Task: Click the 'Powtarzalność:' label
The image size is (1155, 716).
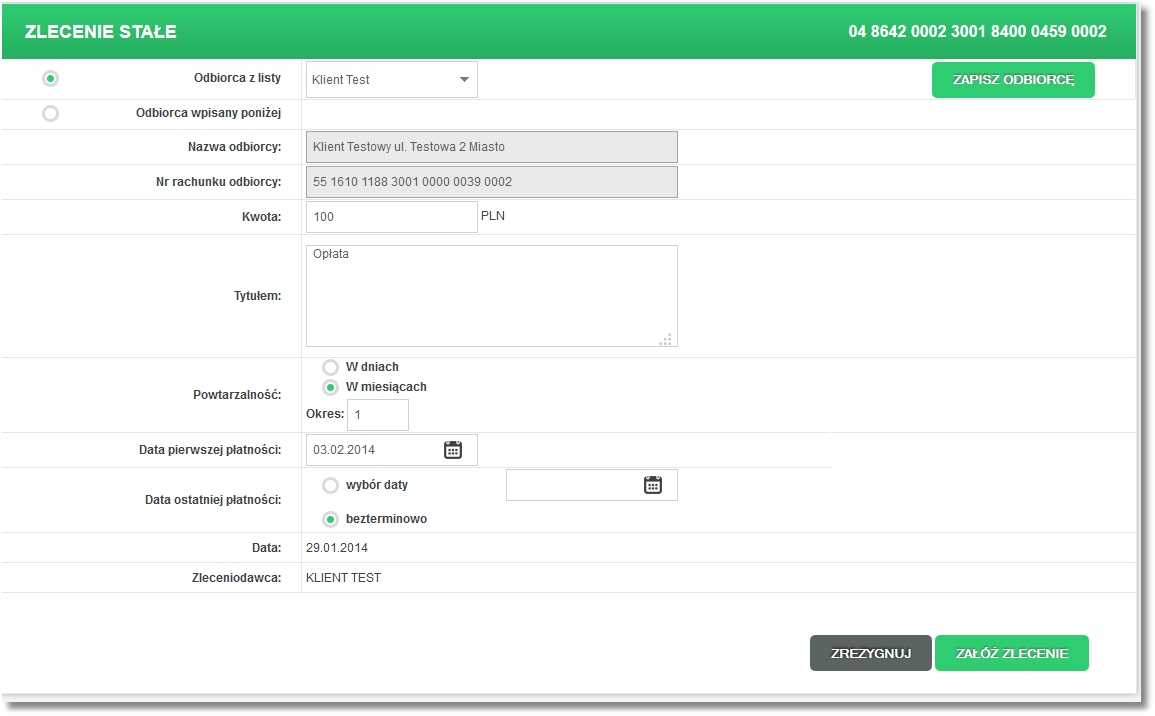Action: (x=237, y=395)
